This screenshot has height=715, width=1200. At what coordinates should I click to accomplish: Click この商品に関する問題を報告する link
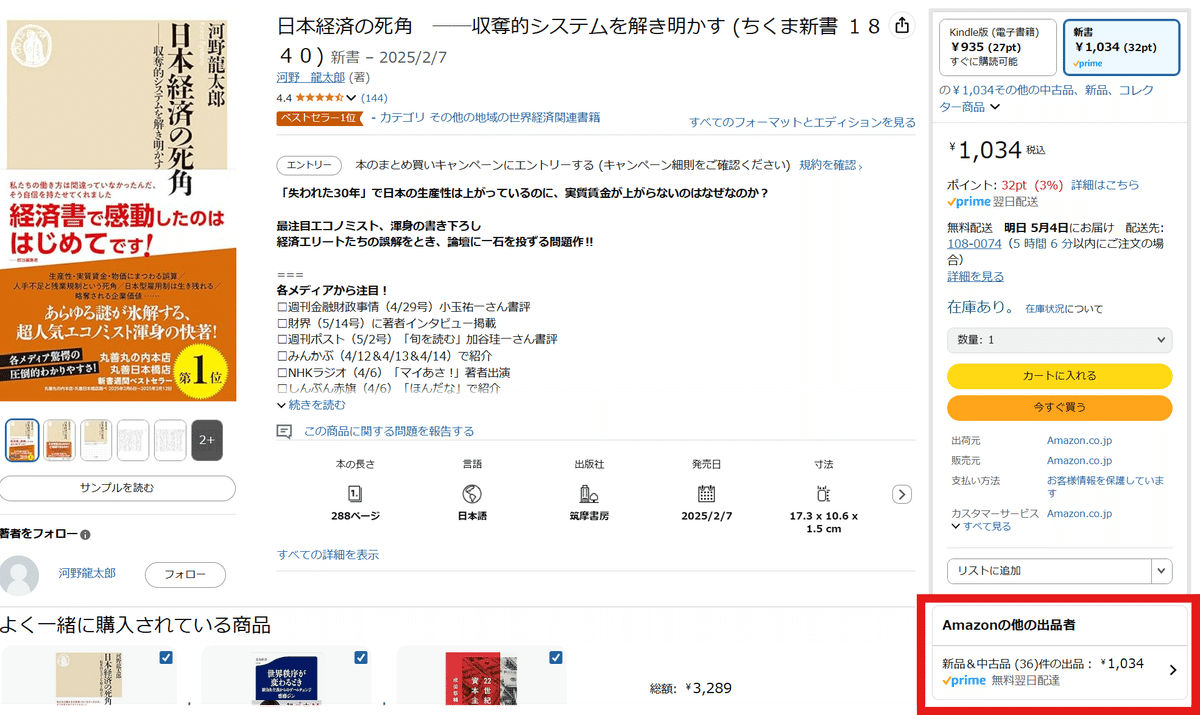pyautogui.click(x=389, y=431)
